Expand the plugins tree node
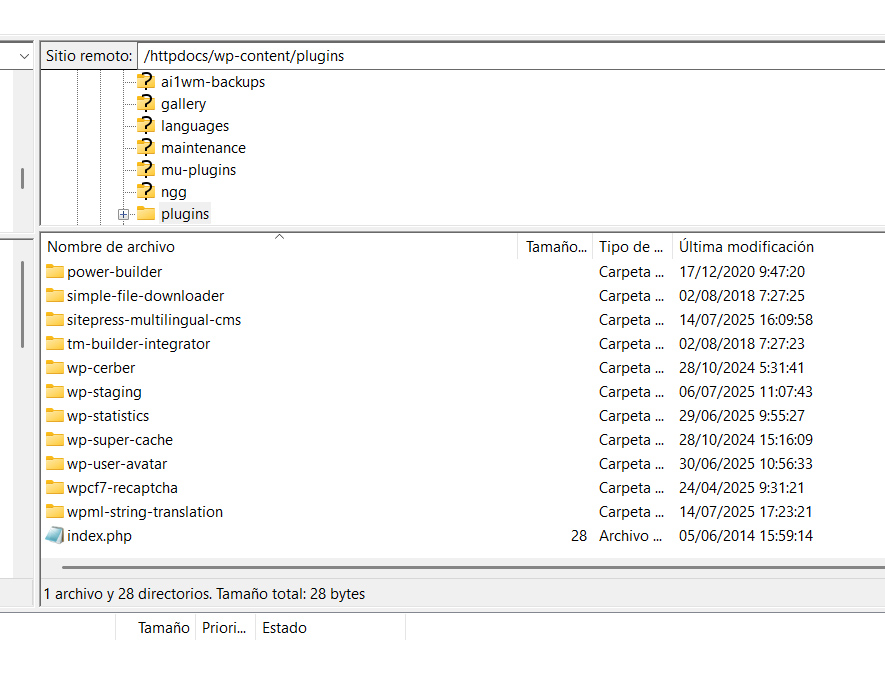 pyautogui.click(x=123, y=215)
